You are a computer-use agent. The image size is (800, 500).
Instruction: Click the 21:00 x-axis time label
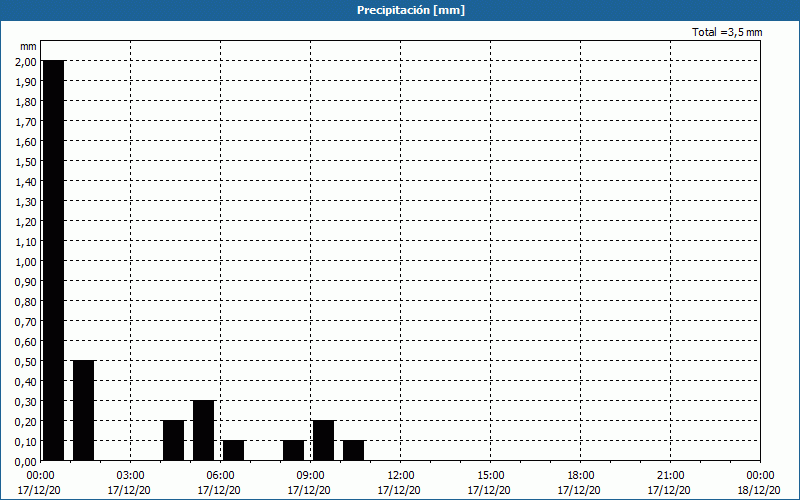click(670, 476)
